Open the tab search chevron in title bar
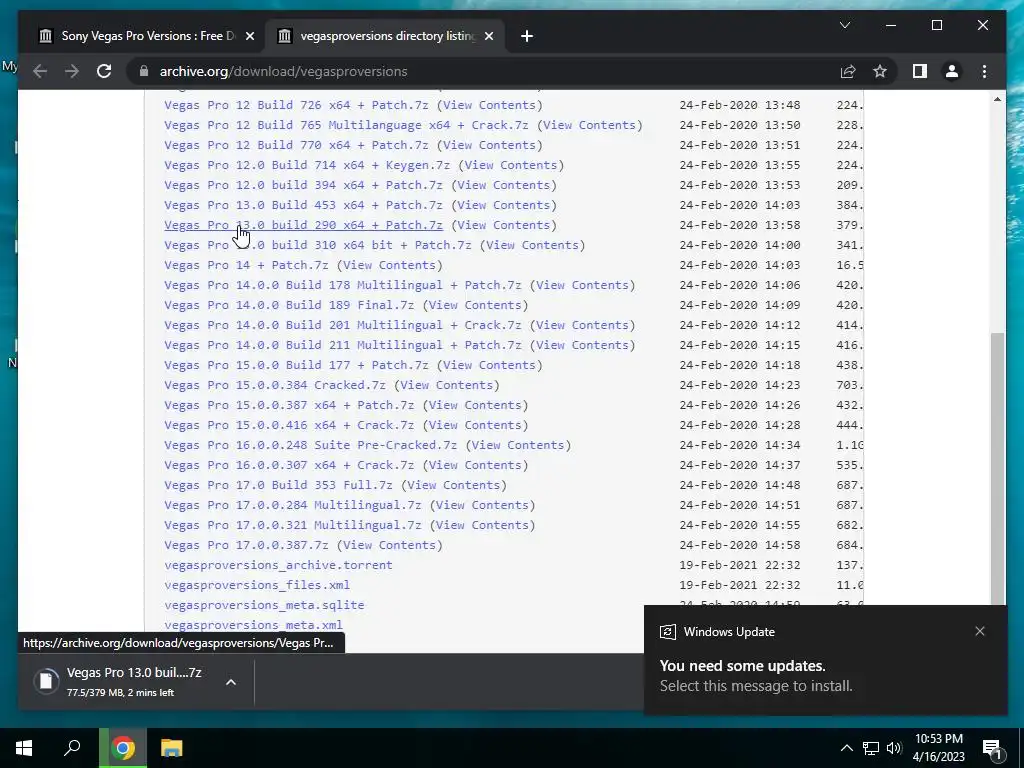 coord(844,25)
